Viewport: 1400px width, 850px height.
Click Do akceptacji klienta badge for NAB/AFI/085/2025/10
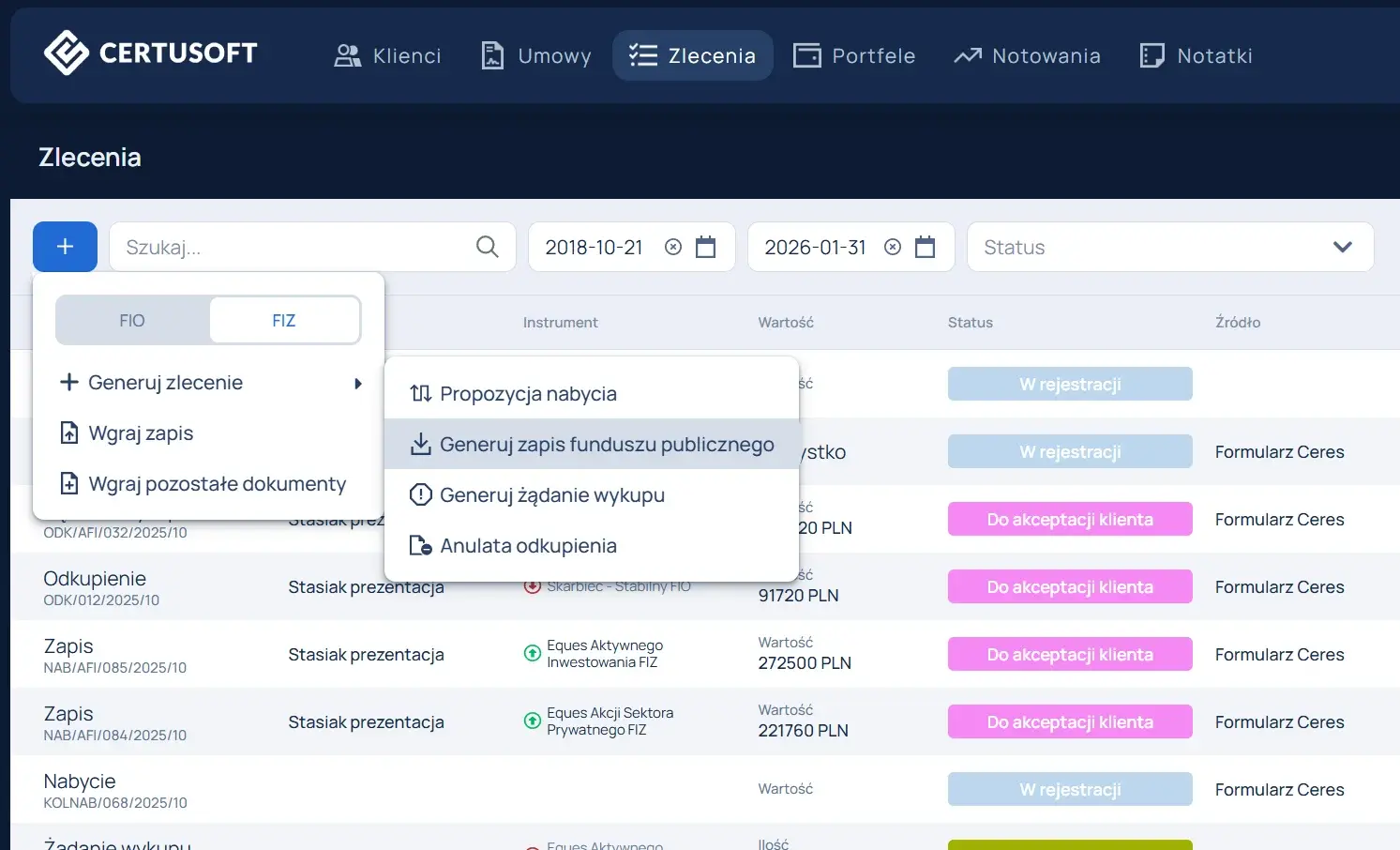point(1070,654)
